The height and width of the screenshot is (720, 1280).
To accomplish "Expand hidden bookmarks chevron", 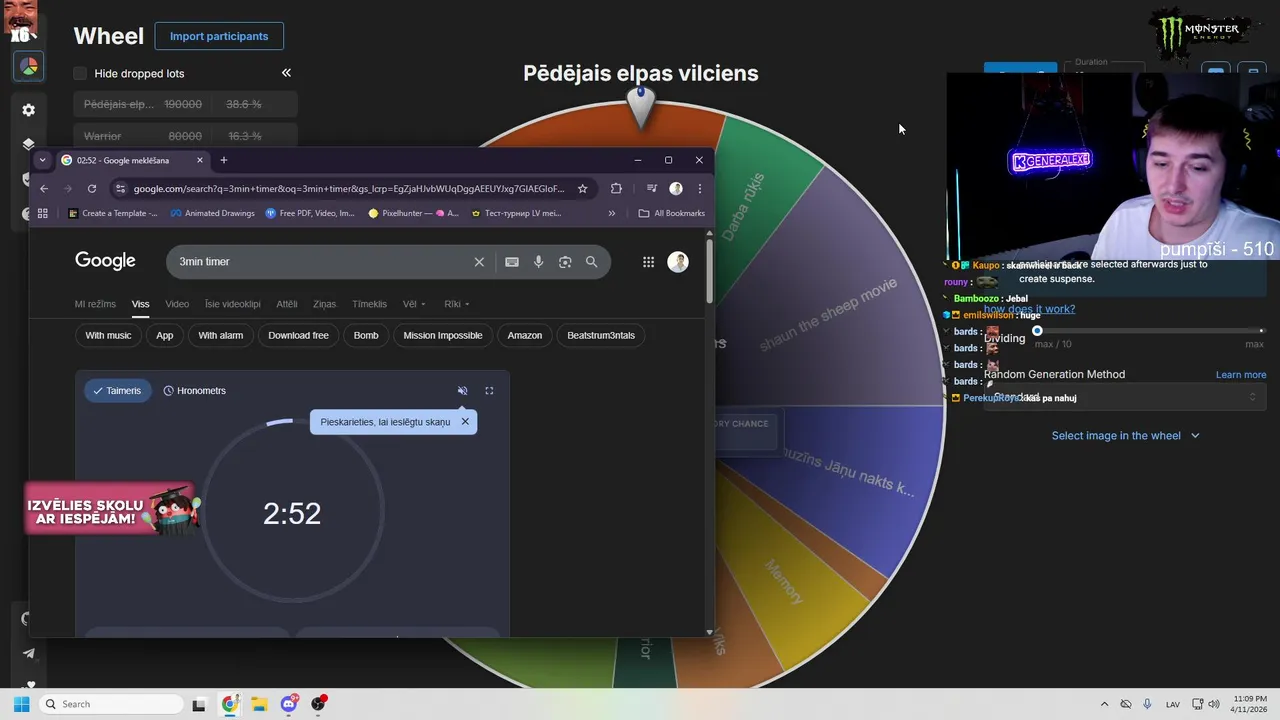I will pos(612,213).
